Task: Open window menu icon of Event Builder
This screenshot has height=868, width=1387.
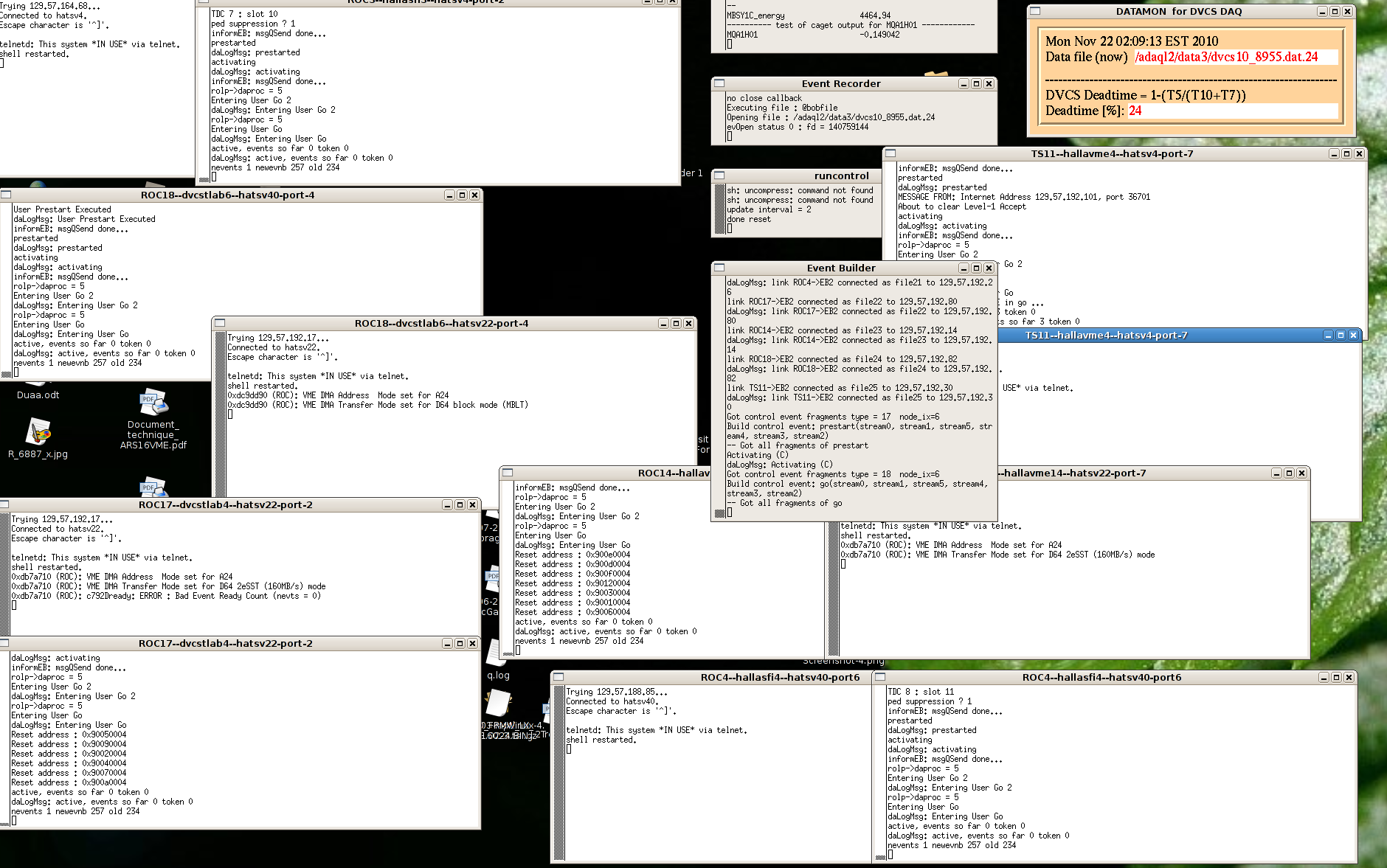Action: [x=719, y=268]
